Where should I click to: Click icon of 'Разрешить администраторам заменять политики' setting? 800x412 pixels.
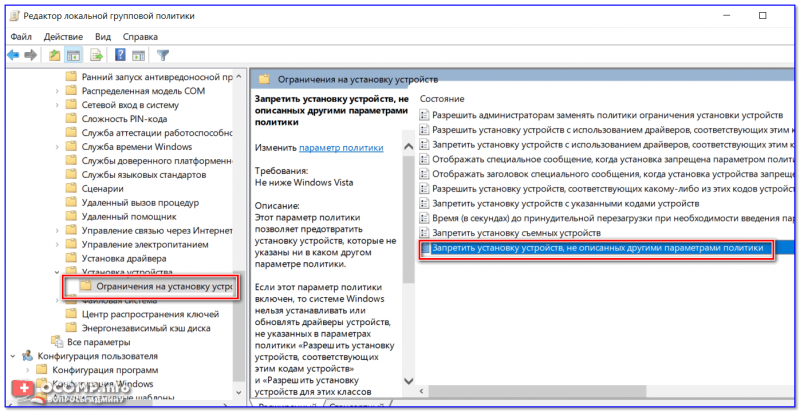424,115
